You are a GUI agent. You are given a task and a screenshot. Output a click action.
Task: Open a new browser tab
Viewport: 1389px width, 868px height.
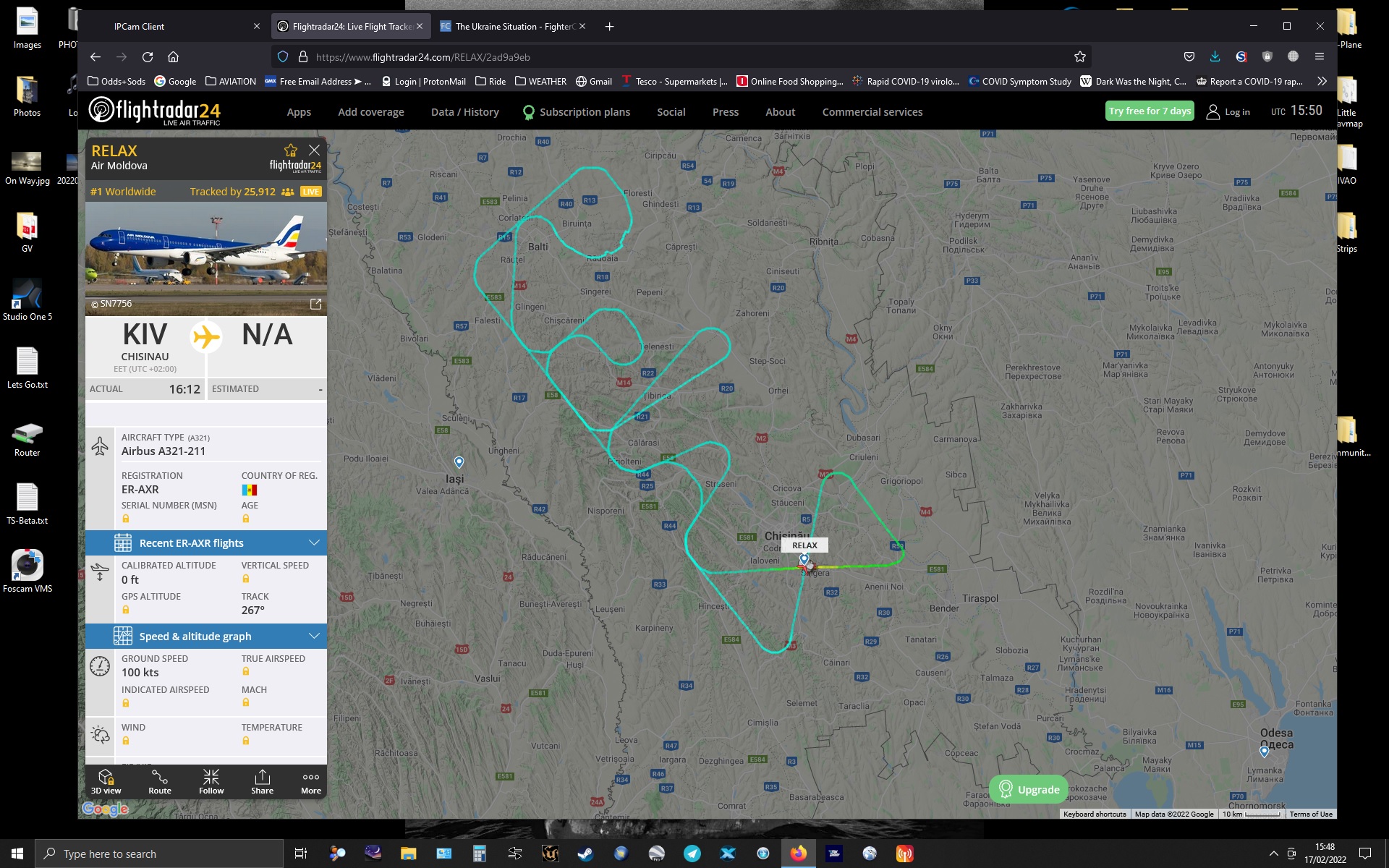[x=610, y=27]
